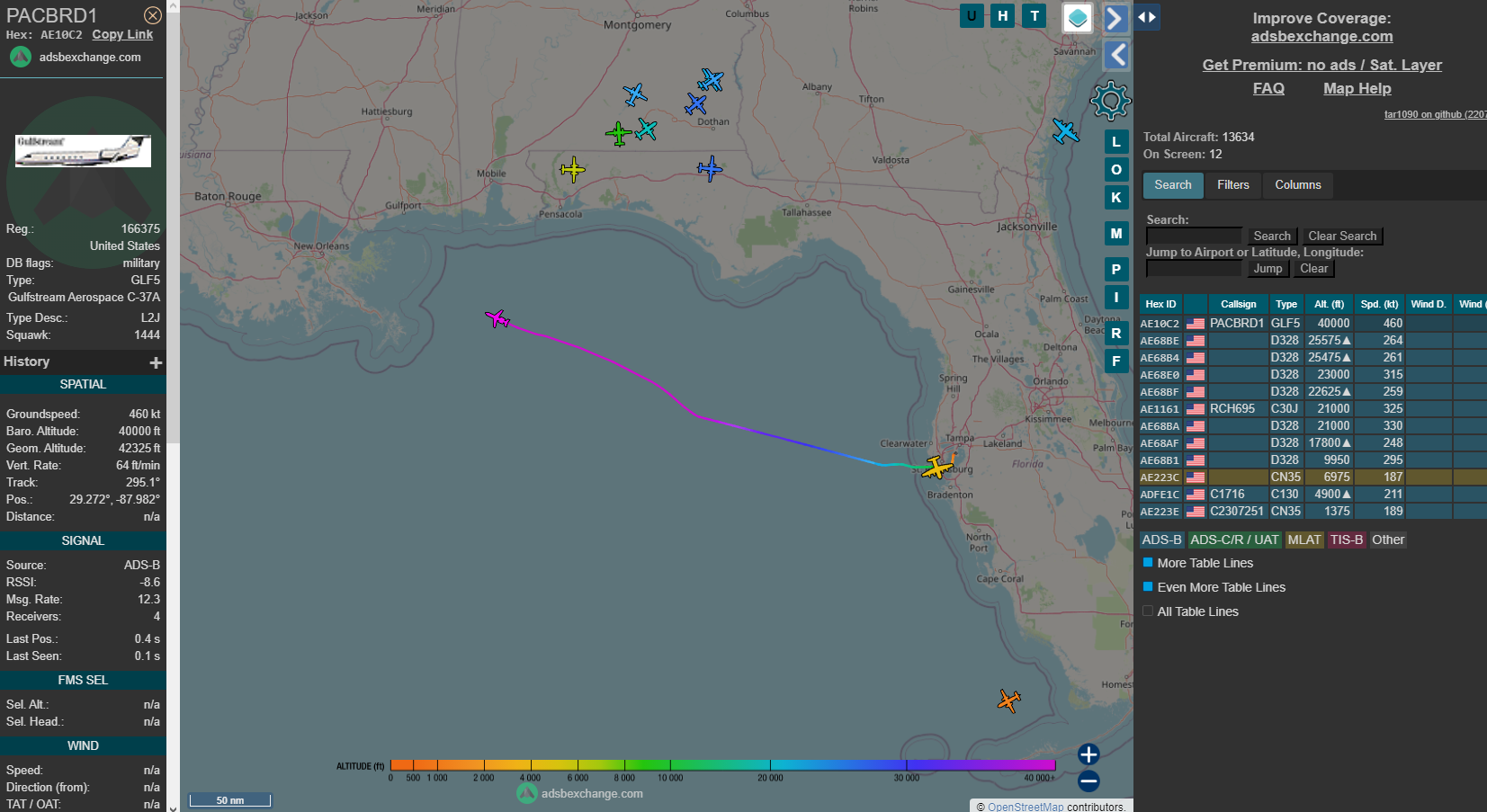Focus the Jump to Airport input field
The width and height of the screenshot is (1487, 812).
click(1194, 269)
